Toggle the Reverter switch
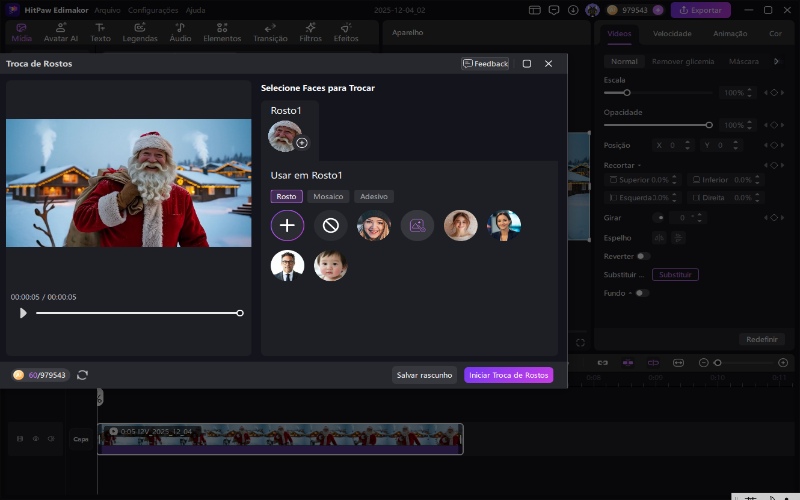The width and height of the screenshot is (800, 500). pyautogui.click(x=642, y=256)
